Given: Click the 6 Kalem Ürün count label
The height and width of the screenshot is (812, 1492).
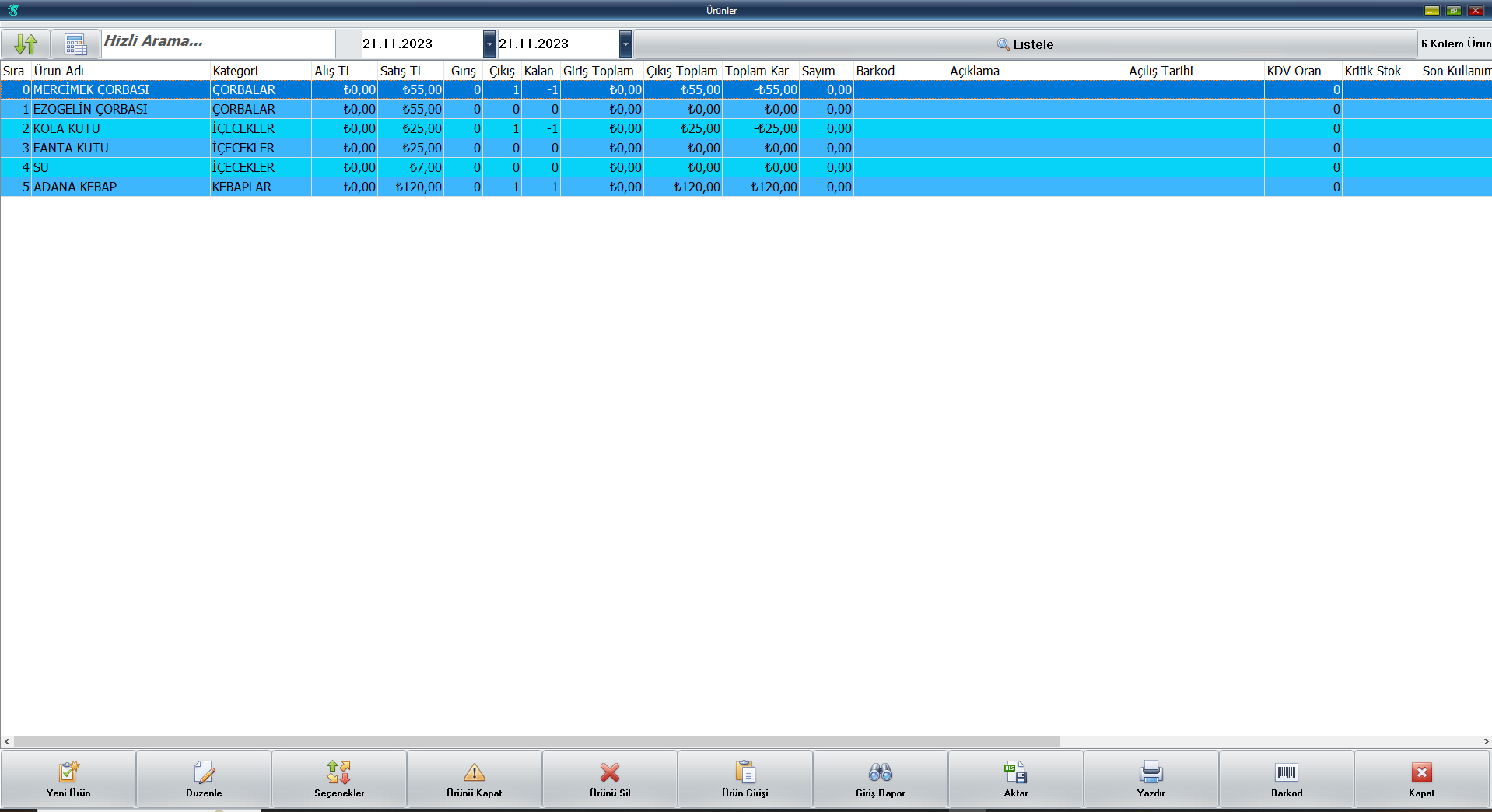Looking at the screenshot, I should click(x=1455, y=44).
